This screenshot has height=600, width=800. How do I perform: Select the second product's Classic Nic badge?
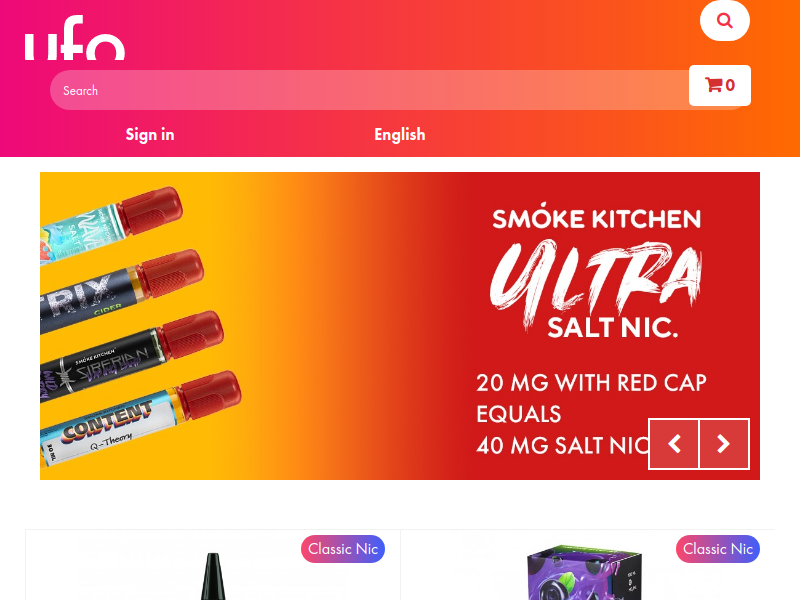pyautogui.click(x=718, y=549)
